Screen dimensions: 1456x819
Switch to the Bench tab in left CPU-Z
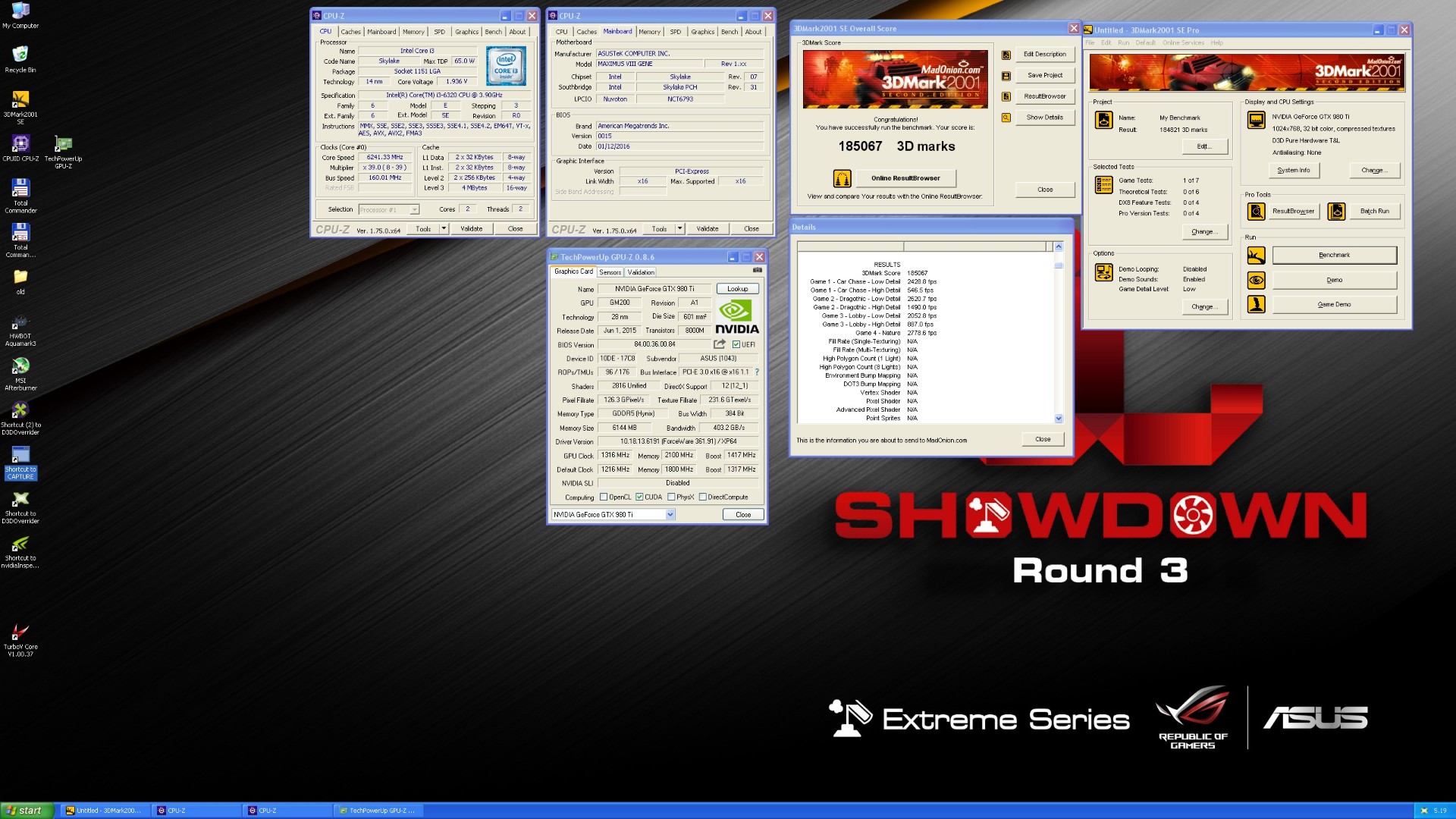493,32
